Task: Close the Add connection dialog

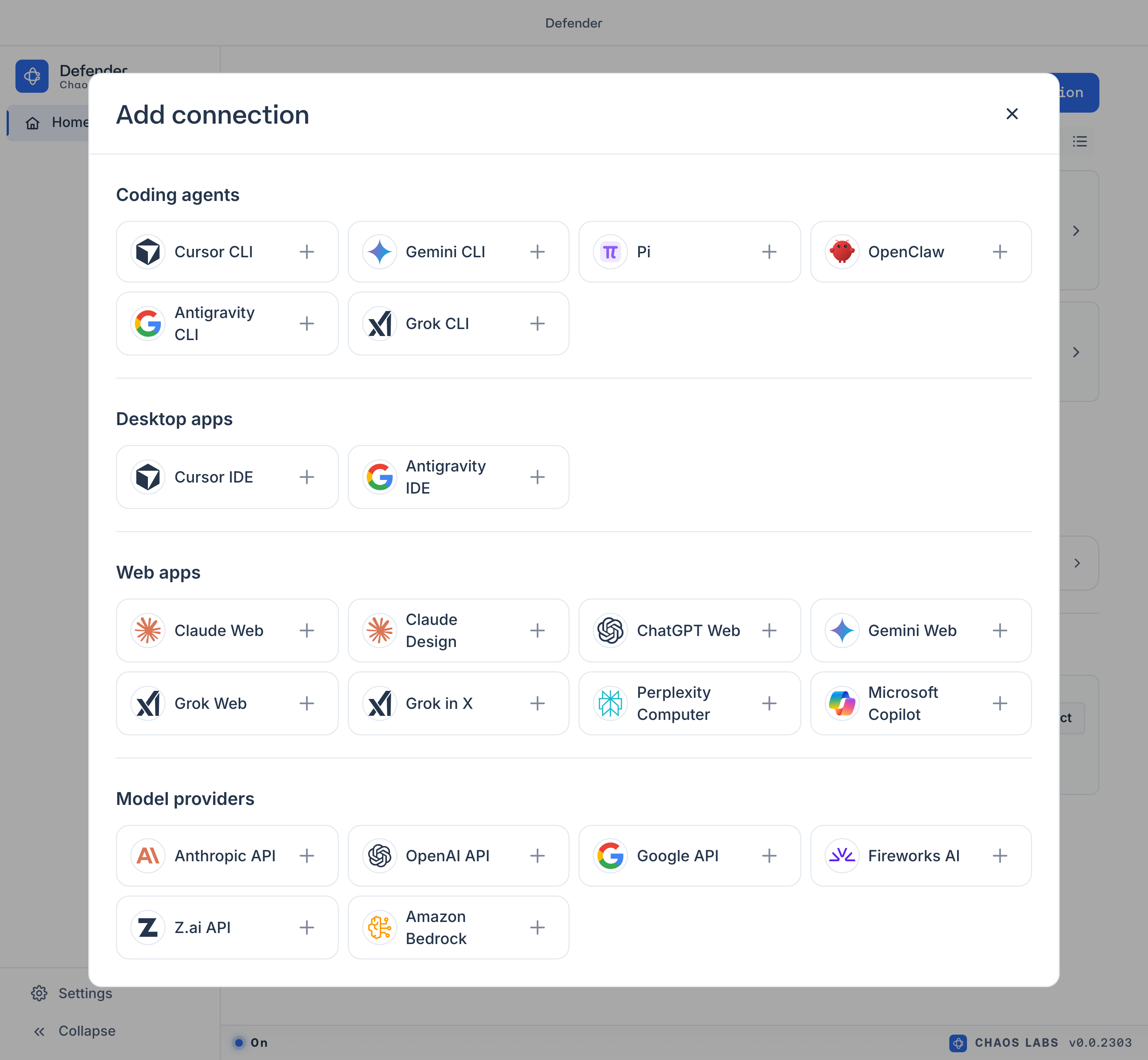Action: (1012, 114)
